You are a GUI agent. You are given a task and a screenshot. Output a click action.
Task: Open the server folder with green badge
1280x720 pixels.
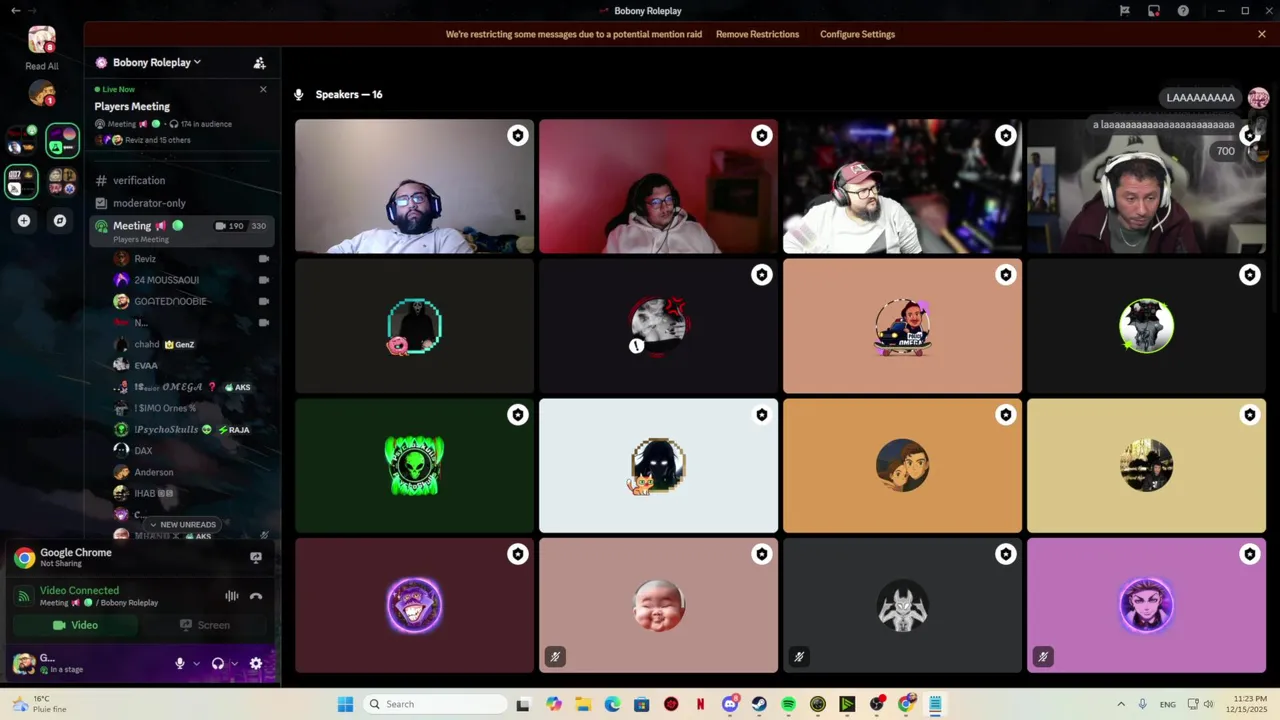pos(22,140)
